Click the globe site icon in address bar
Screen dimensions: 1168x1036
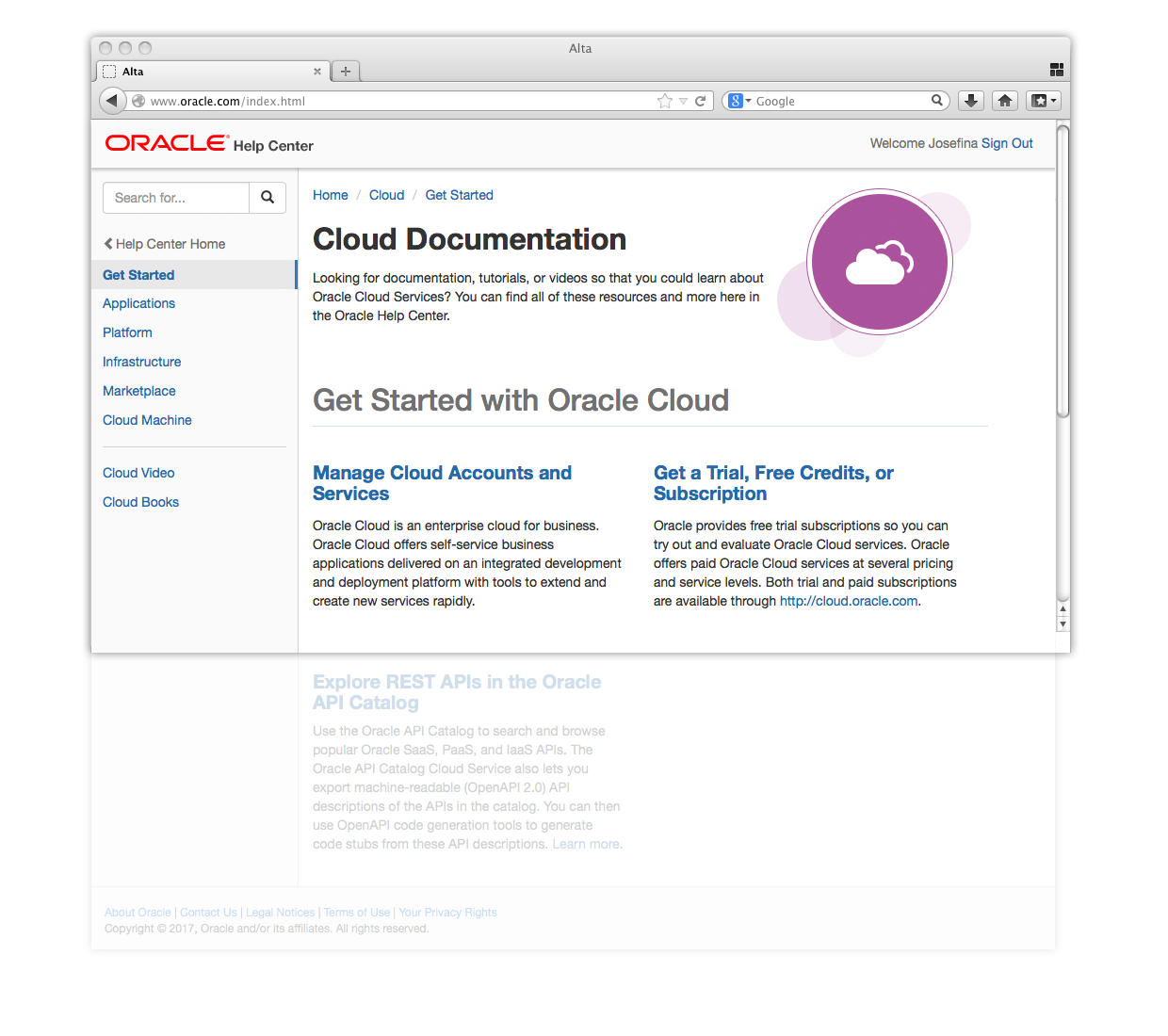[138, 101]
